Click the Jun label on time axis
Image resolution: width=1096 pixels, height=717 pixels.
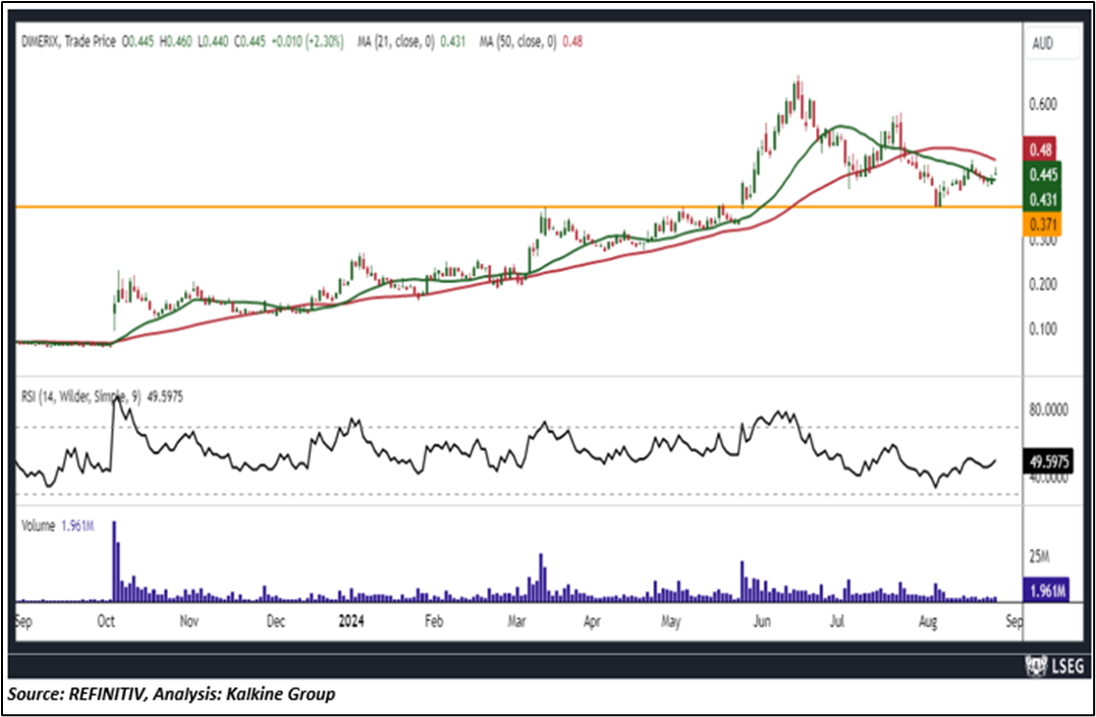tap(762, 621)
